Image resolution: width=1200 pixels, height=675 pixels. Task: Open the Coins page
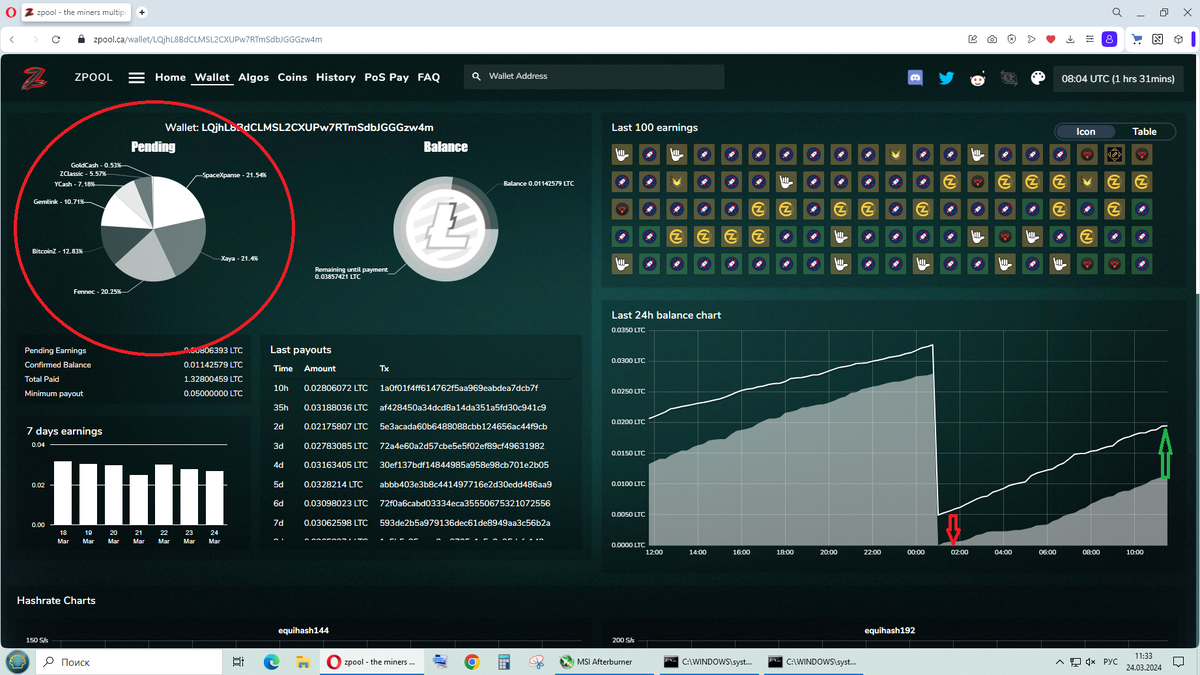tap(292, 77)
